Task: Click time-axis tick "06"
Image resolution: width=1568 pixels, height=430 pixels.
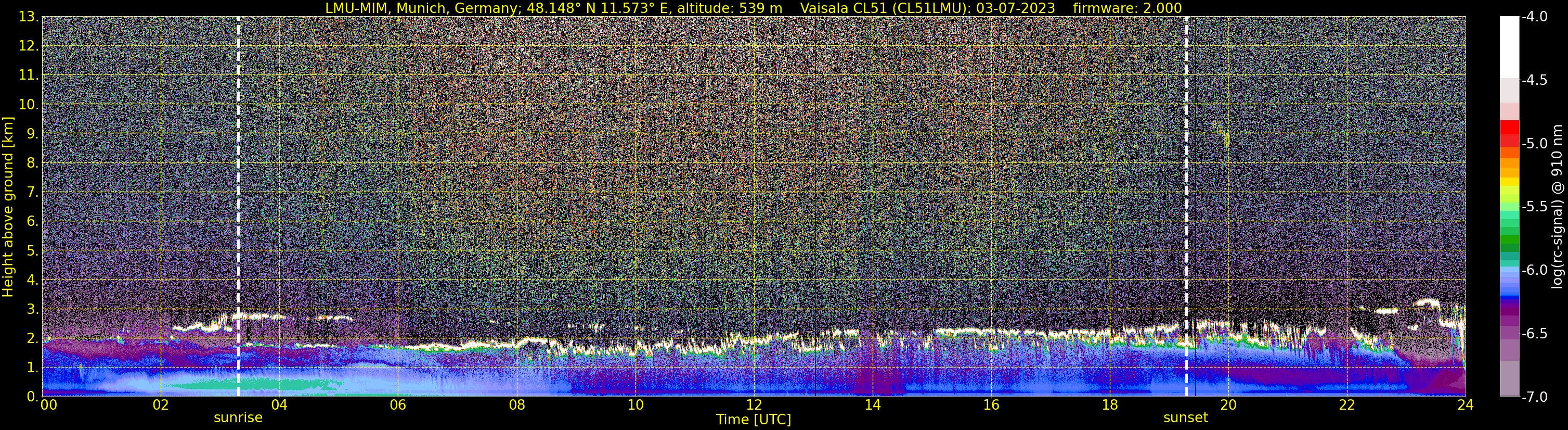Action: (x=398, y=405)
